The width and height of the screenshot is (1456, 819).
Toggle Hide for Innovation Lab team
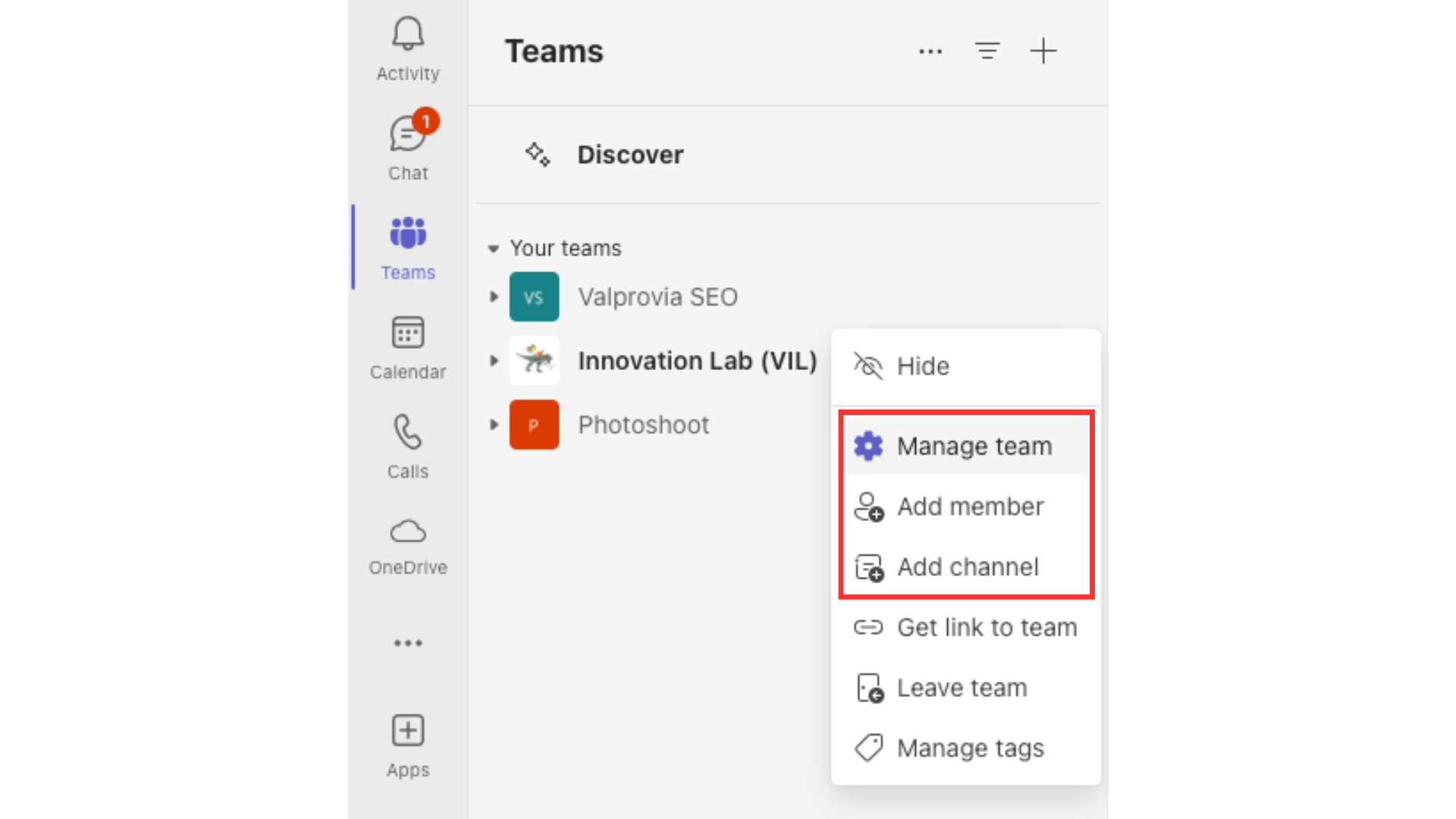pos(924,365)
